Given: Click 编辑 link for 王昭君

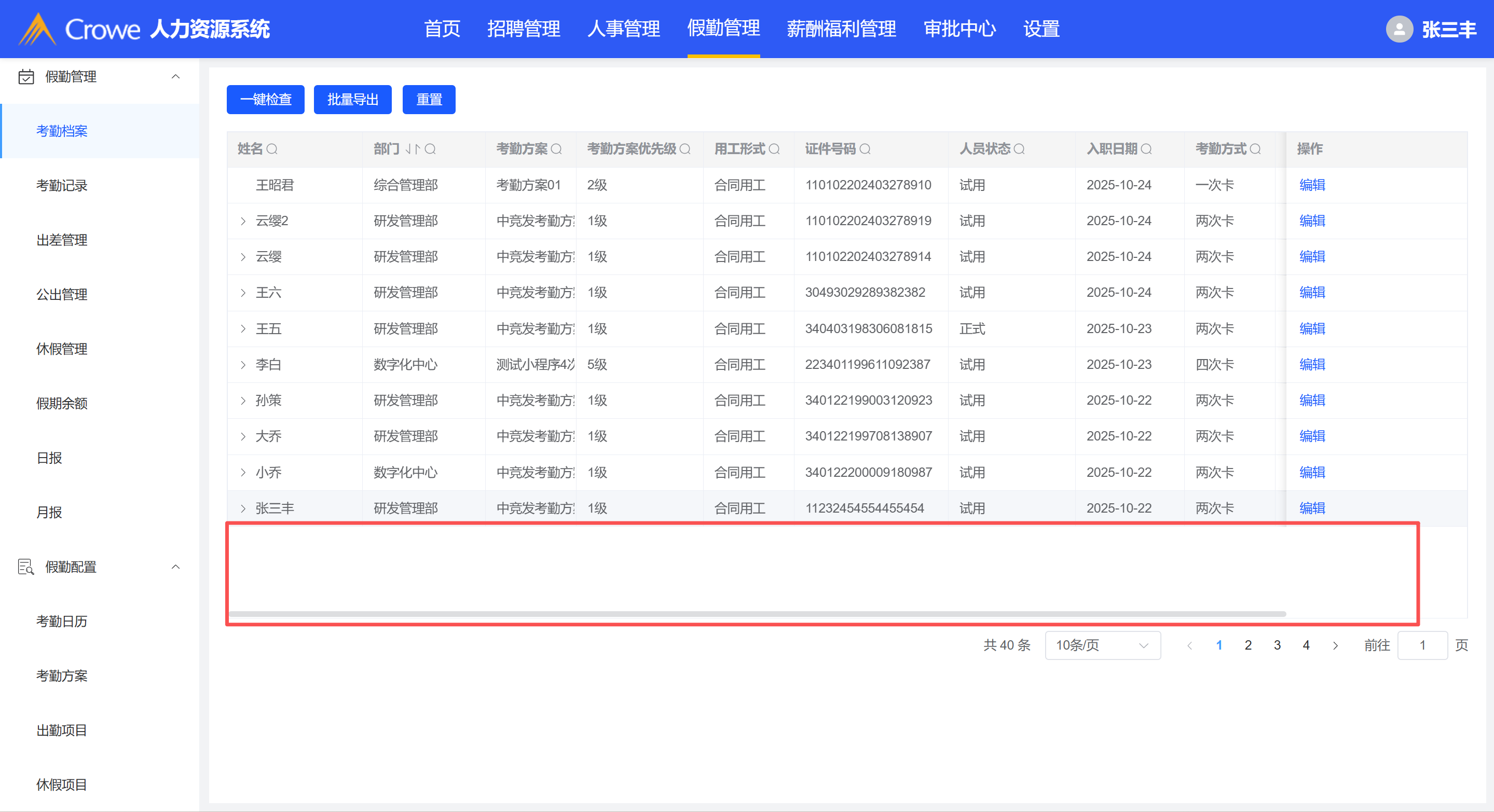Looking at the screenshot, I should coord(1312,185).
